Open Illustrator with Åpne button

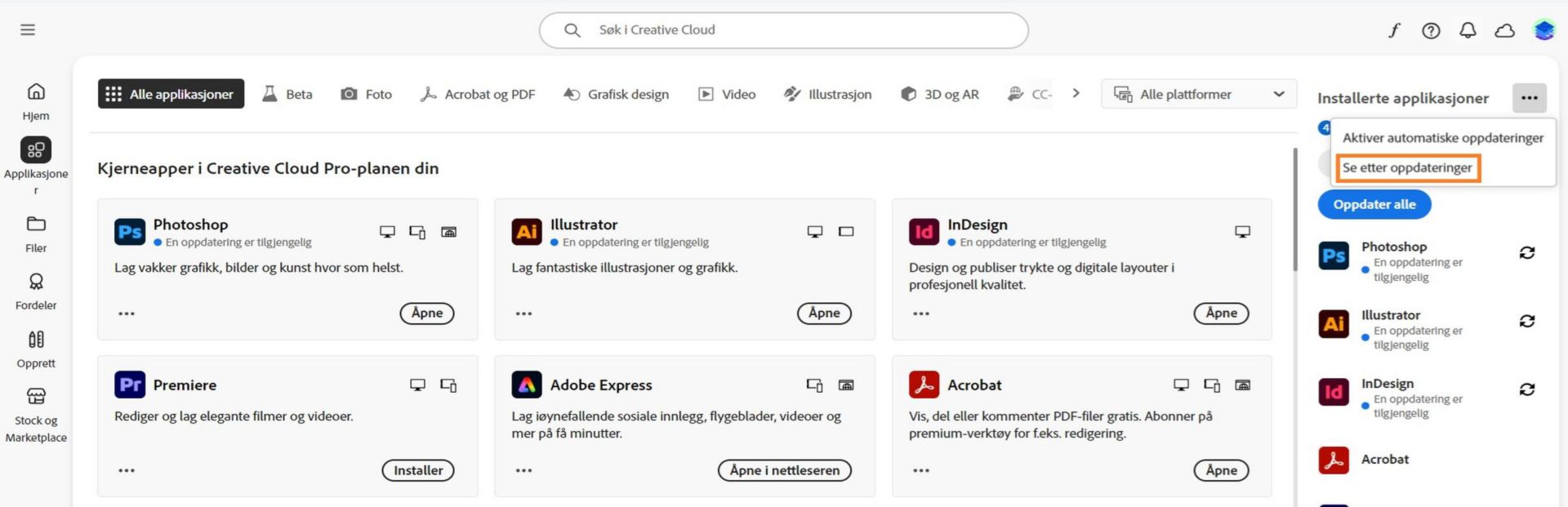click(824, 313)
